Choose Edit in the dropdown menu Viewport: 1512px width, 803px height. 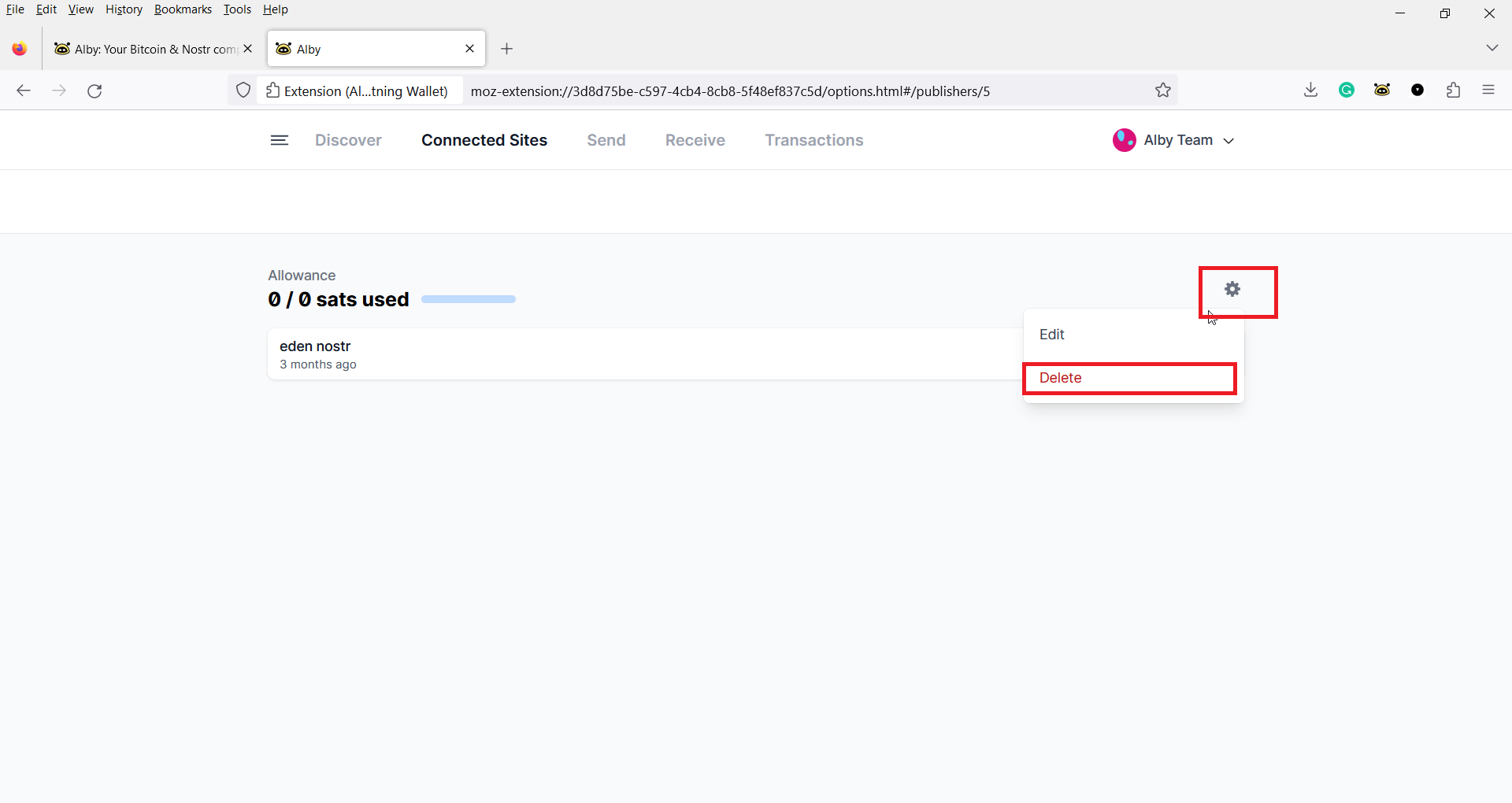click(x=1052, y=335)
